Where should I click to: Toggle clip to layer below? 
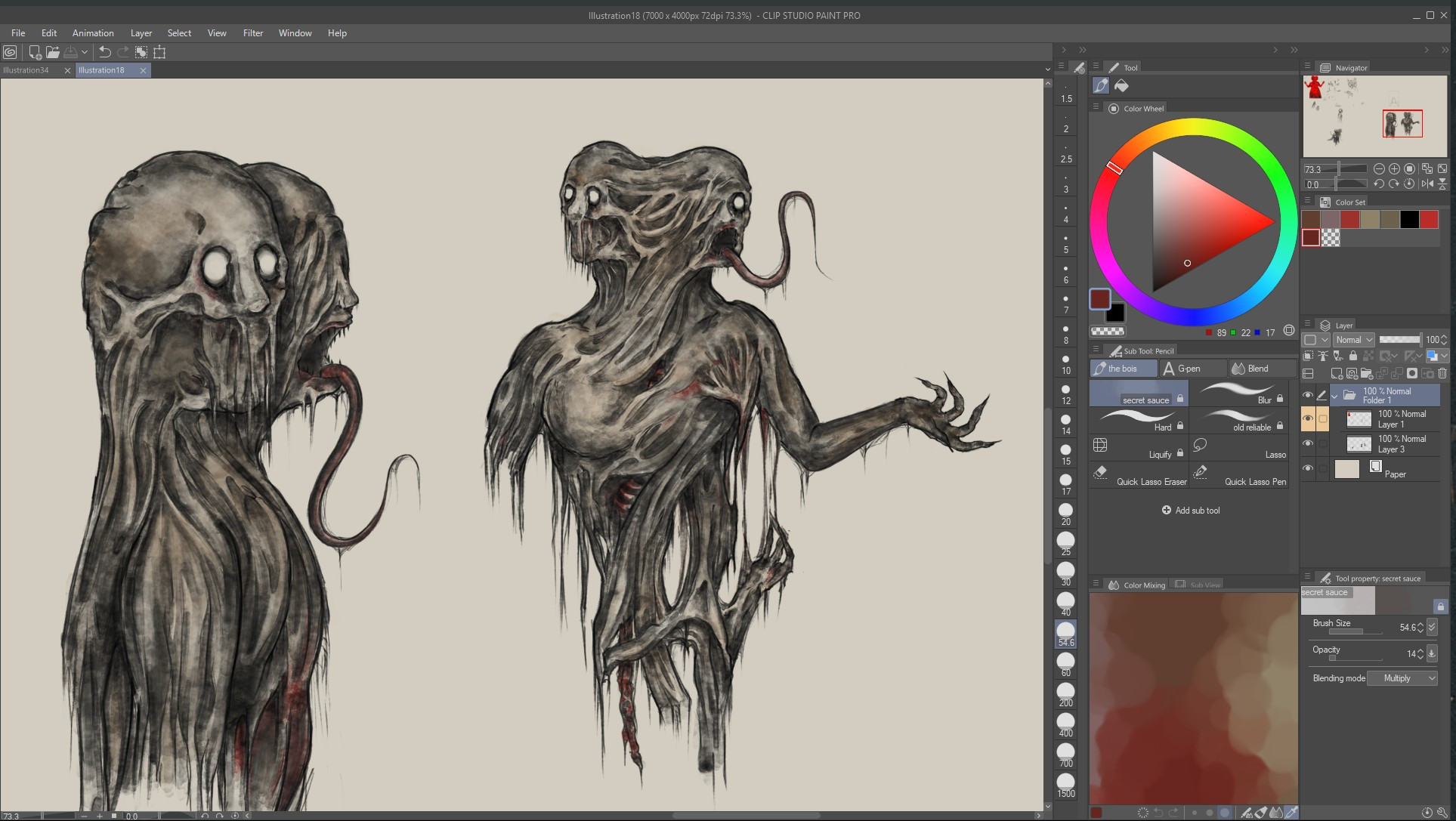click(1308, 356)
